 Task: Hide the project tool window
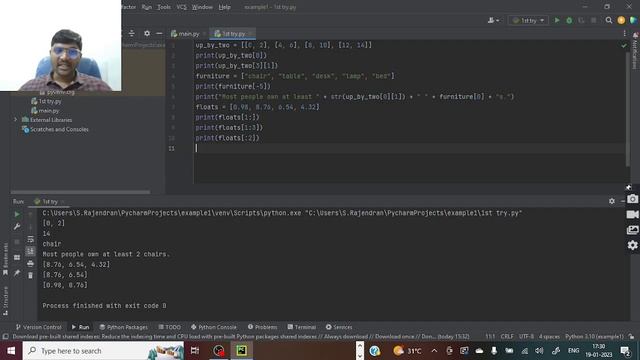point(159,33)
